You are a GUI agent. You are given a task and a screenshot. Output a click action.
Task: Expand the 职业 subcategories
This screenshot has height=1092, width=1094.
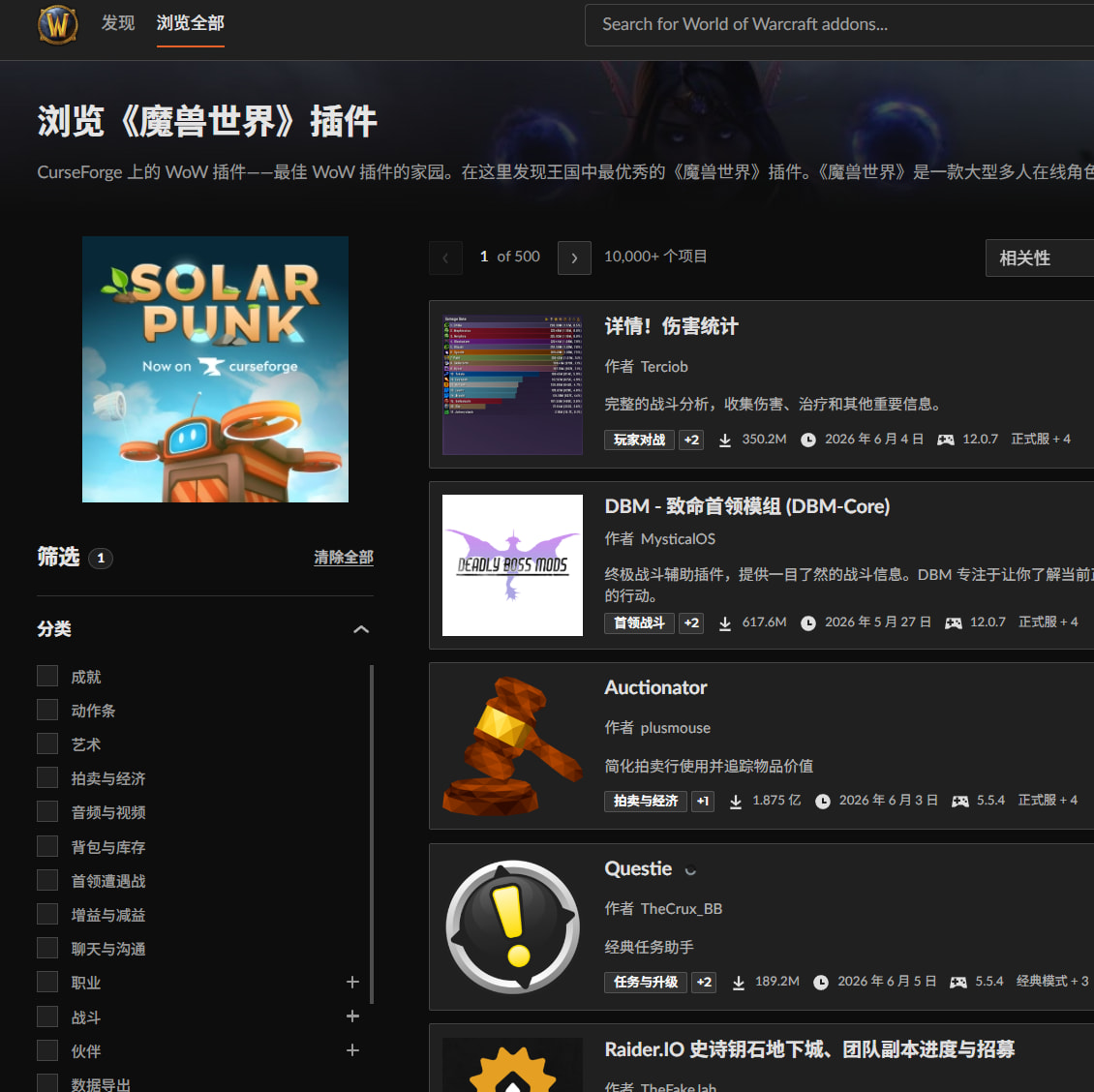pyautogui.click(x=352, y=983)
